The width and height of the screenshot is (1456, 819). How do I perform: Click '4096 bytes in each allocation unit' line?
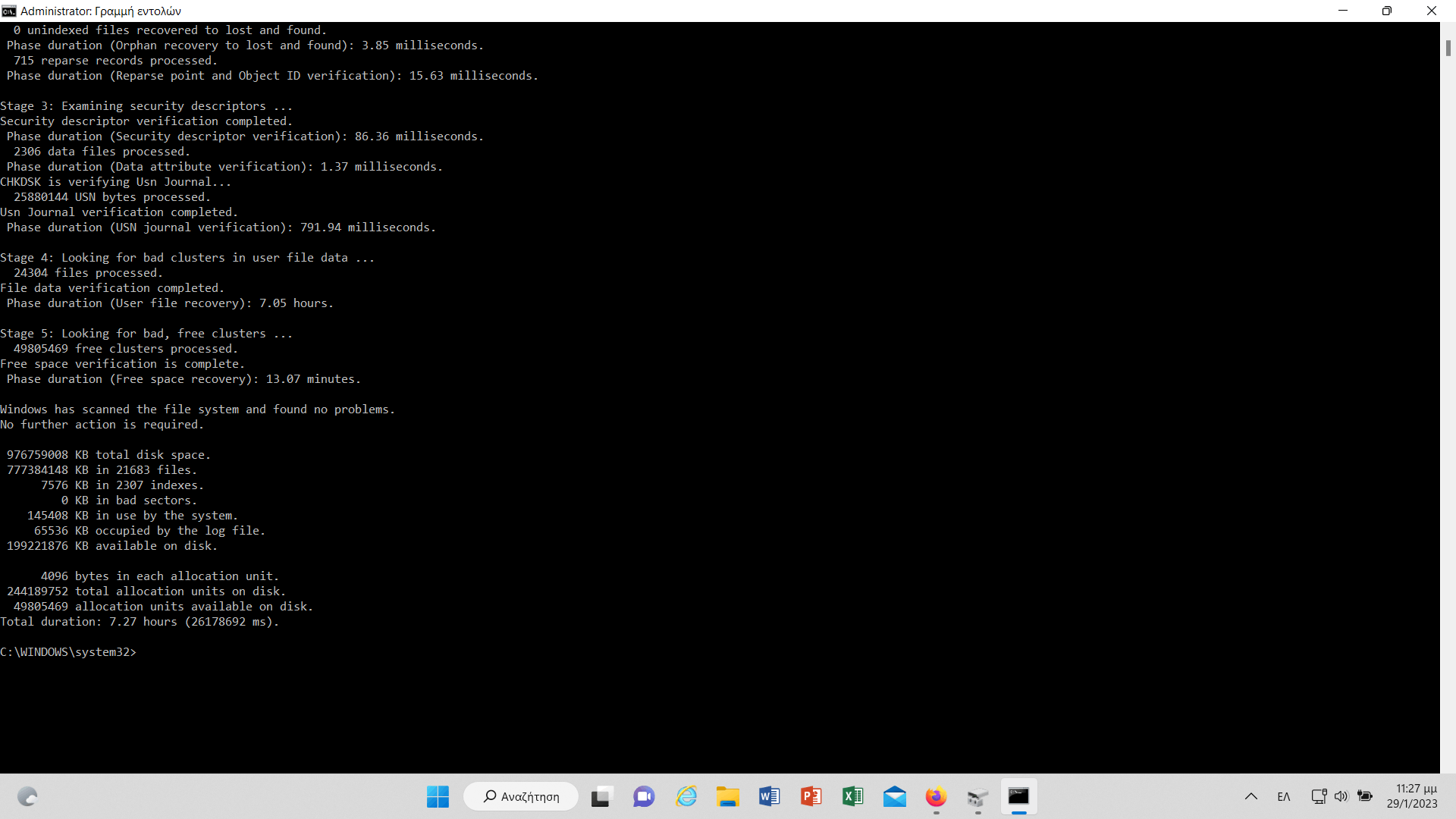tap(160, 576)
